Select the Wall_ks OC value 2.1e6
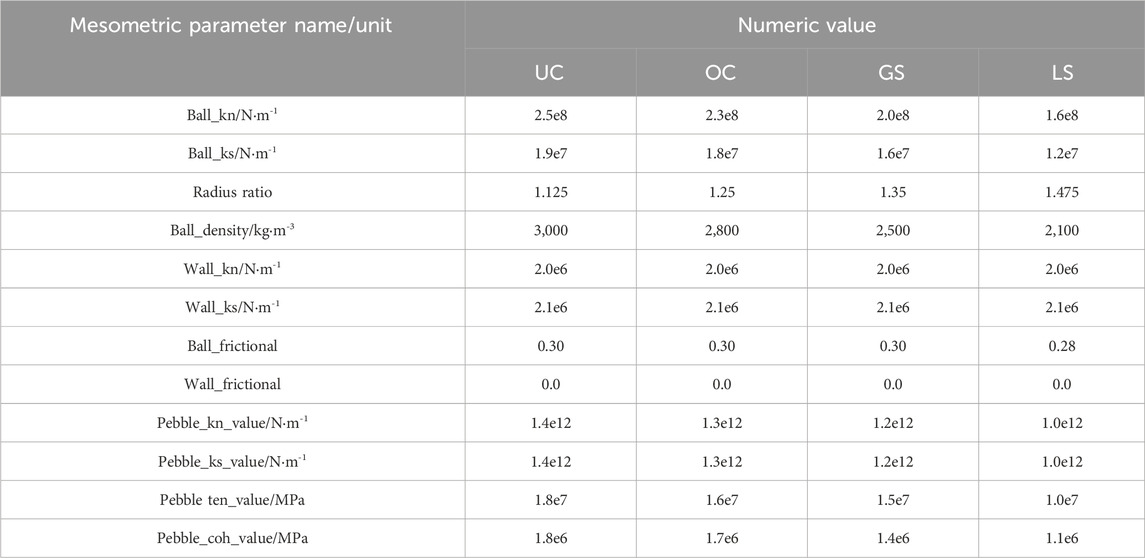This screenshot has height=558, width=1145. [721, 307]
